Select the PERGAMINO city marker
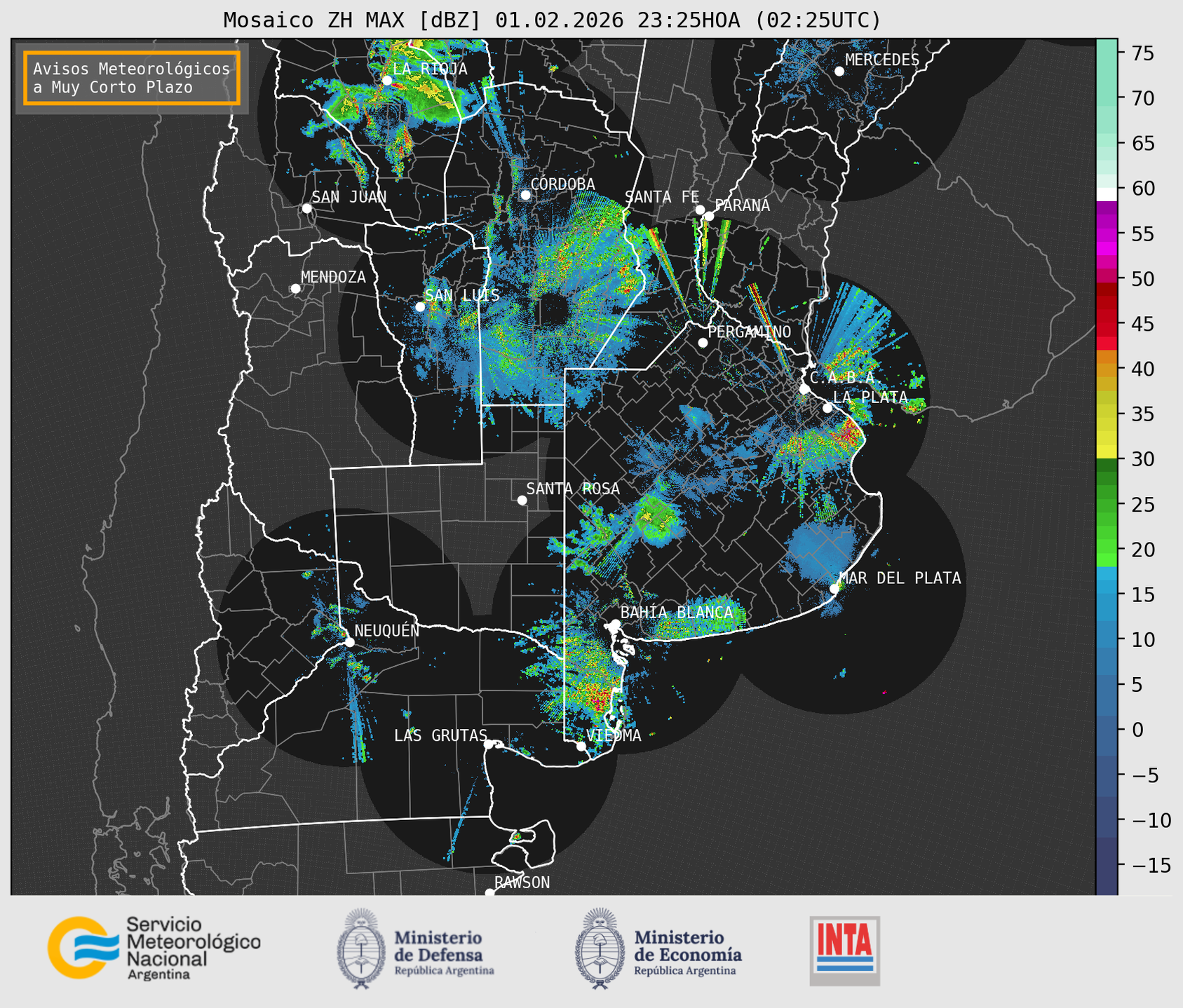The image size is (1183, 1008). coord(703,343)
